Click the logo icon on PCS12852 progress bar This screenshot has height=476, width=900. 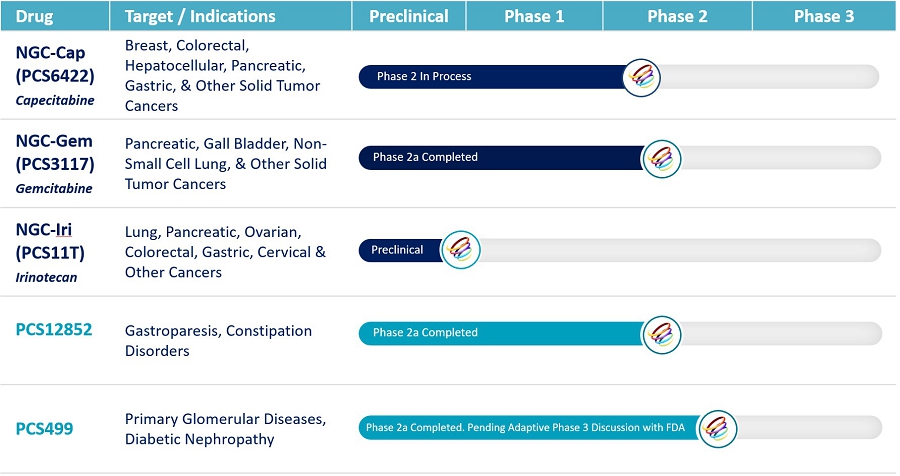click(x=660, y=333)
